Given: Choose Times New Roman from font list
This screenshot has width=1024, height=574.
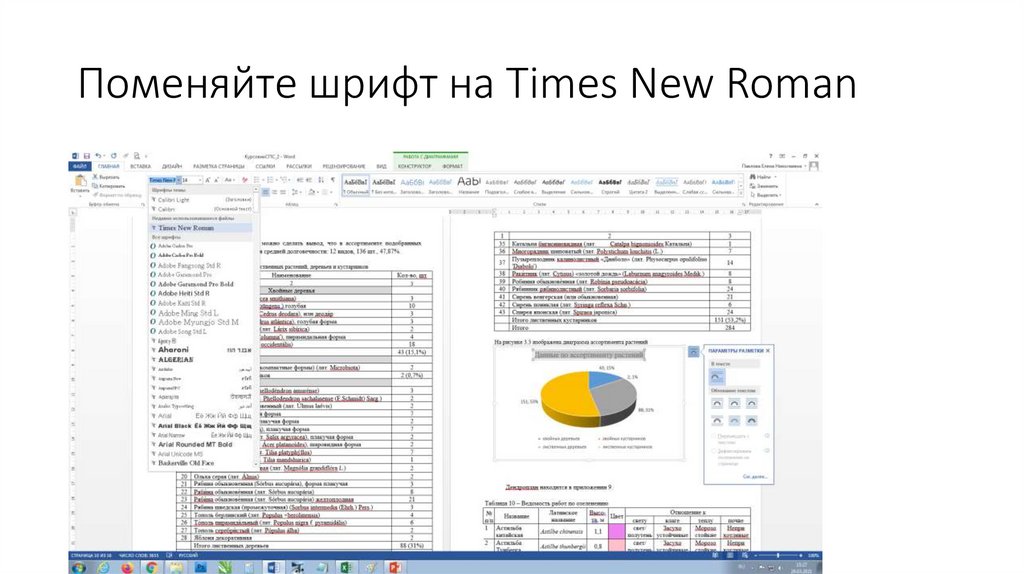Looking at the screenshot, I should [200, 228].
